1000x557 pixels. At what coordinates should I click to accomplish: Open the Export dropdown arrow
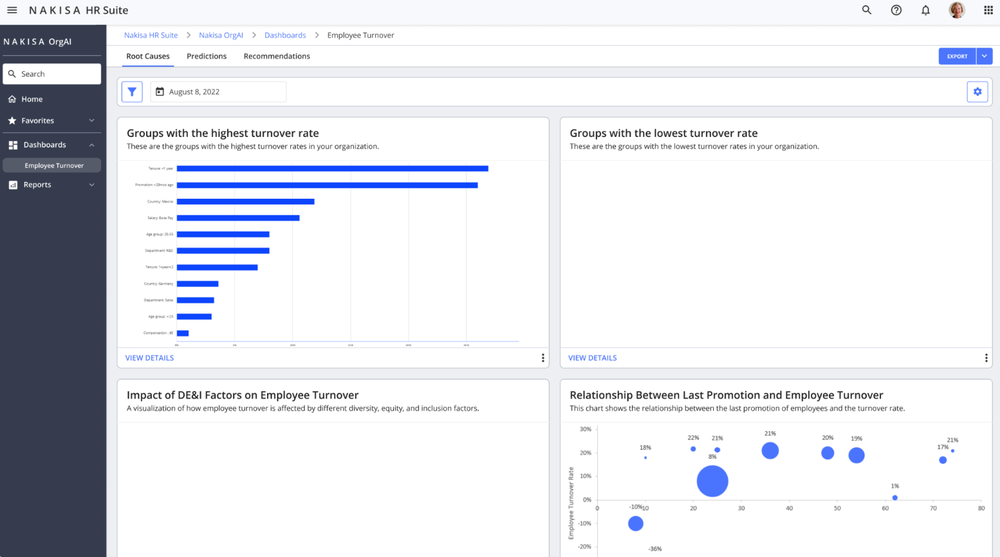[x=985, y=56]
